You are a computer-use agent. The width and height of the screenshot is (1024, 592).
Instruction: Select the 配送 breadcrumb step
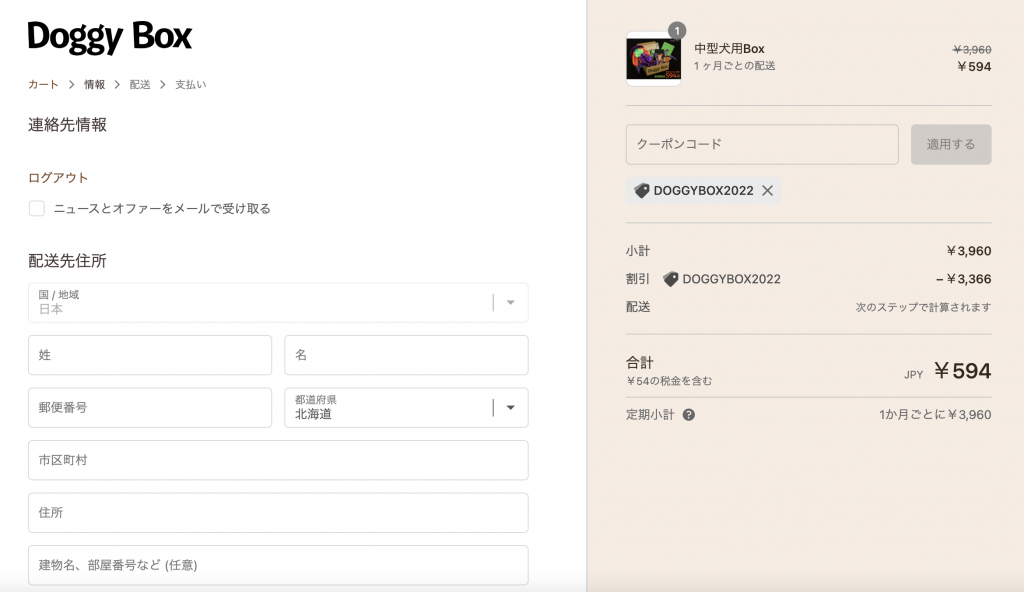coord(140,85)
